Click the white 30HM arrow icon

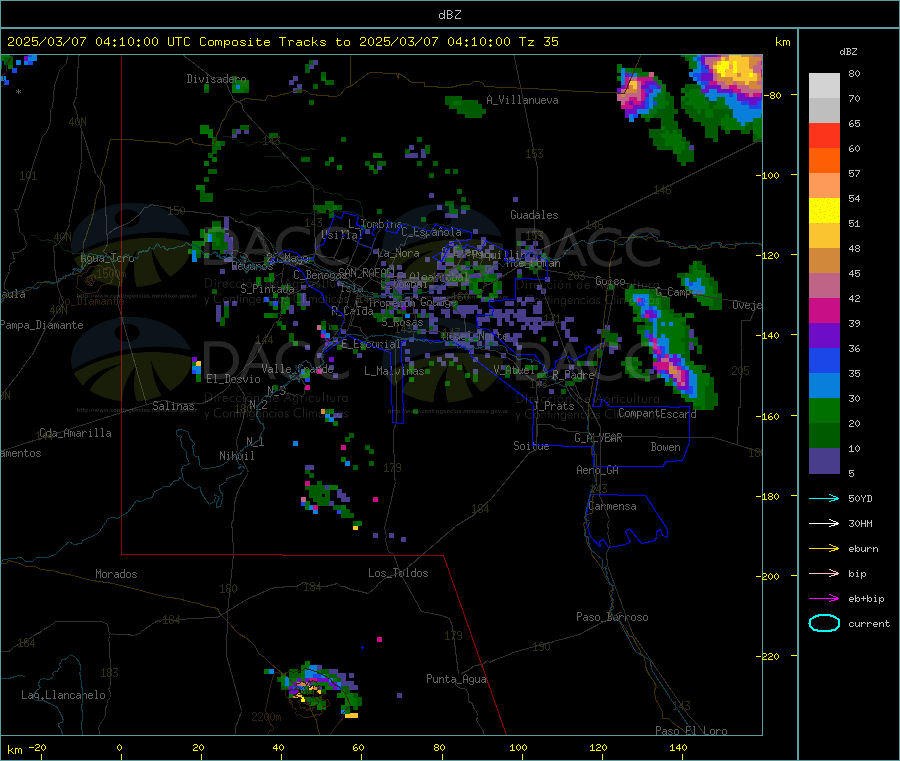(824, 523)
